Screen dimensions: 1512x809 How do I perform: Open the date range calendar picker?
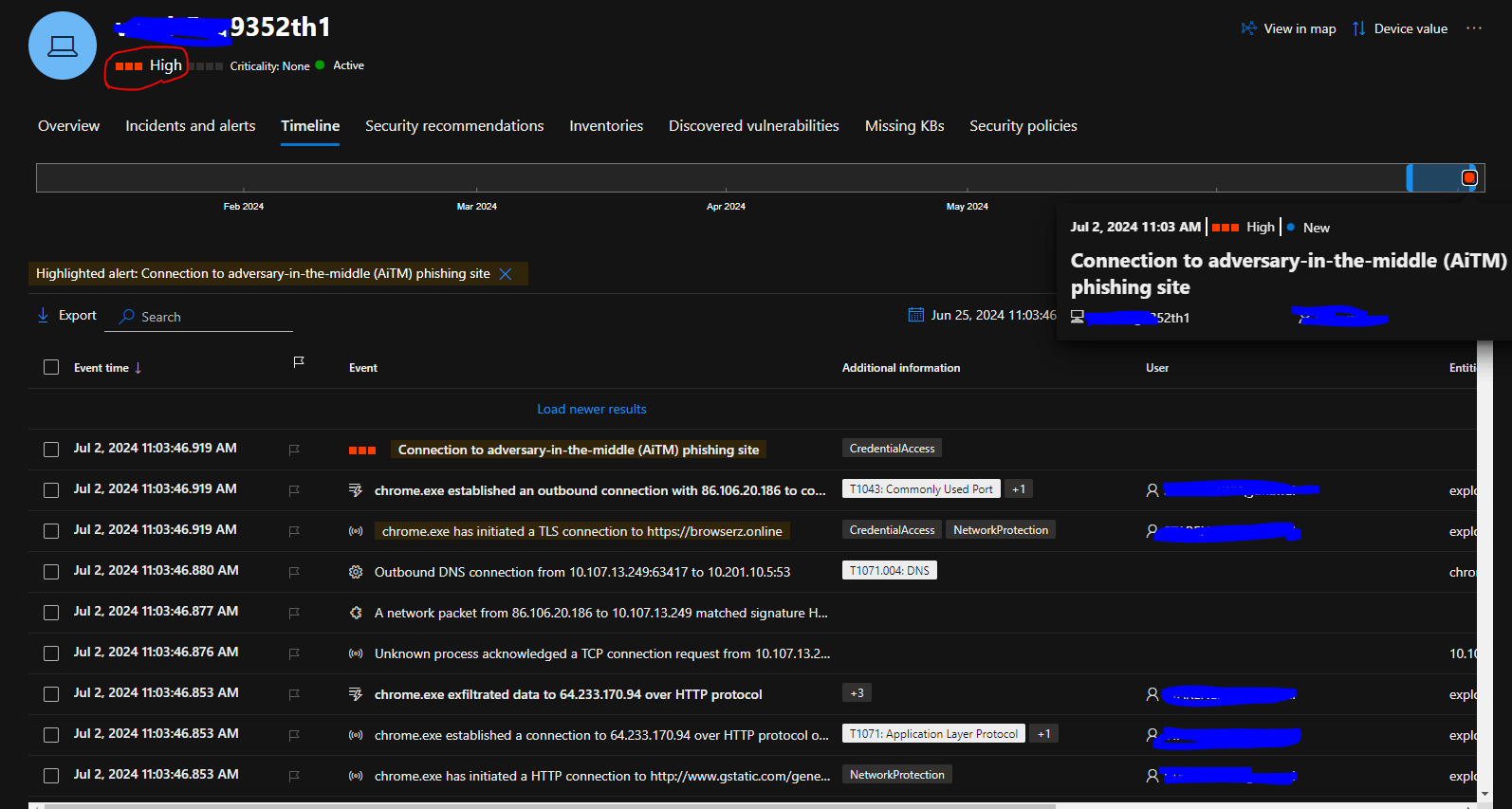915,315
